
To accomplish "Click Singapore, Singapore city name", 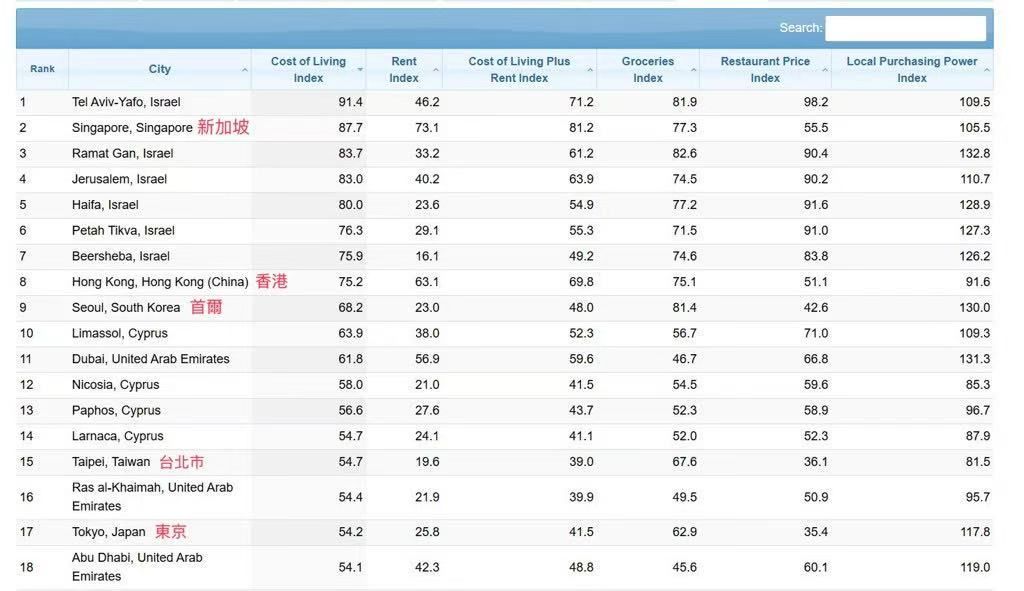I will point(132,128).
